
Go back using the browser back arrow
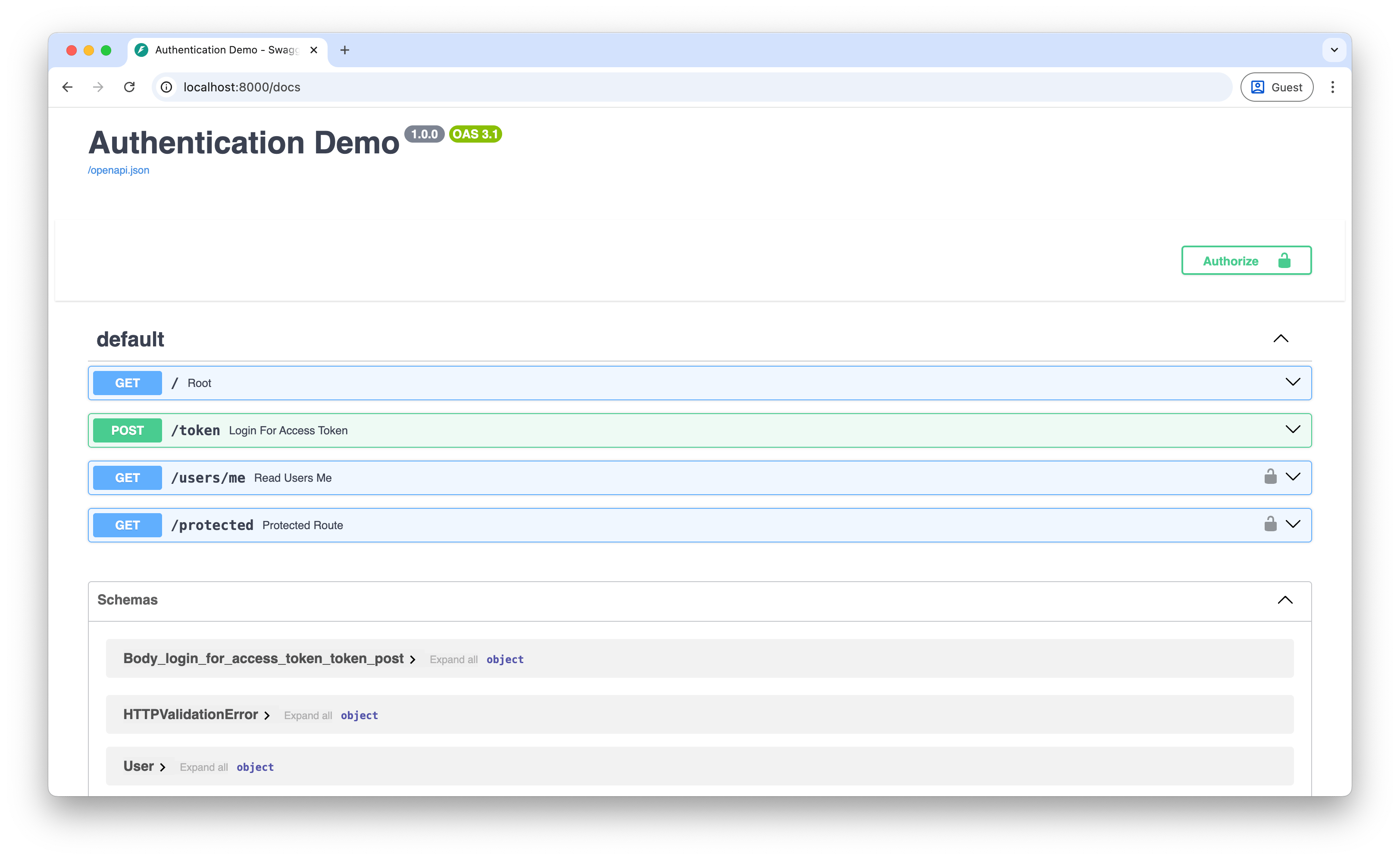tap(68, 87)
